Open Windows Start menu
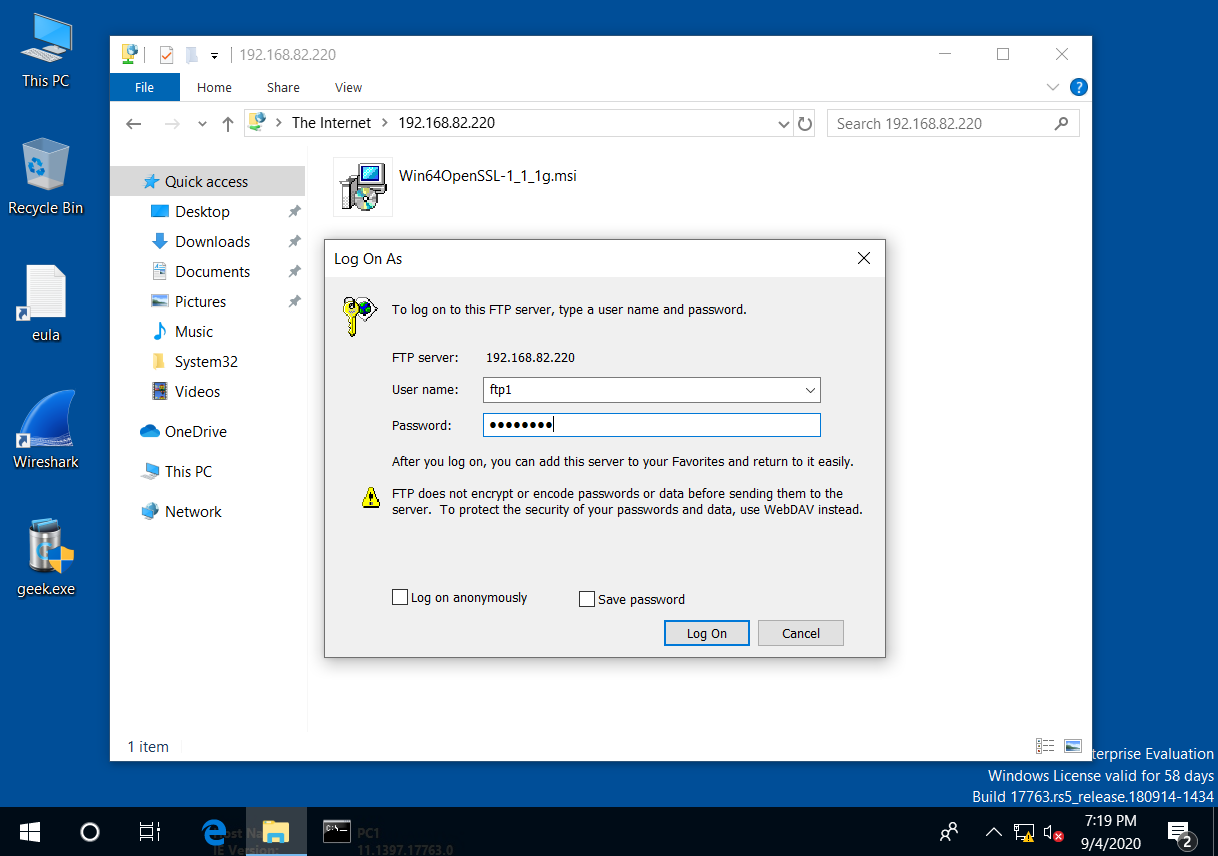 coord(30,832)
